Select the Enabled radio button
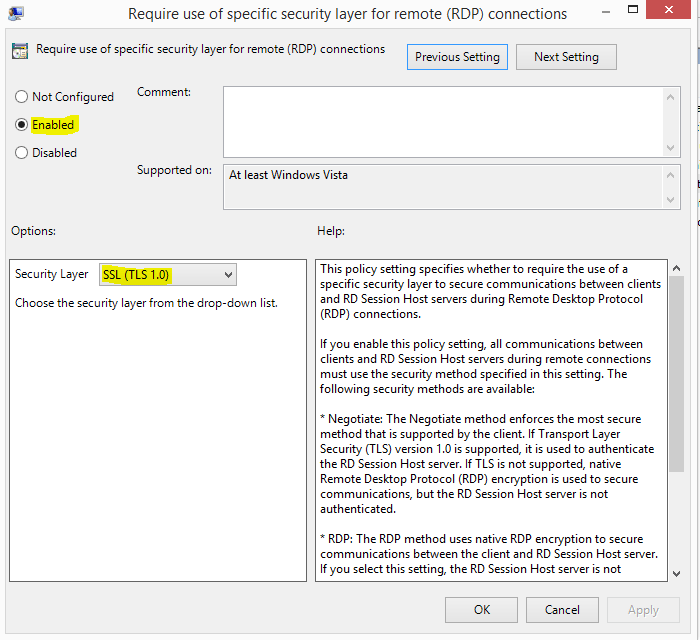Viewport: 700px width, 640px height. click(x=22, y=125)
